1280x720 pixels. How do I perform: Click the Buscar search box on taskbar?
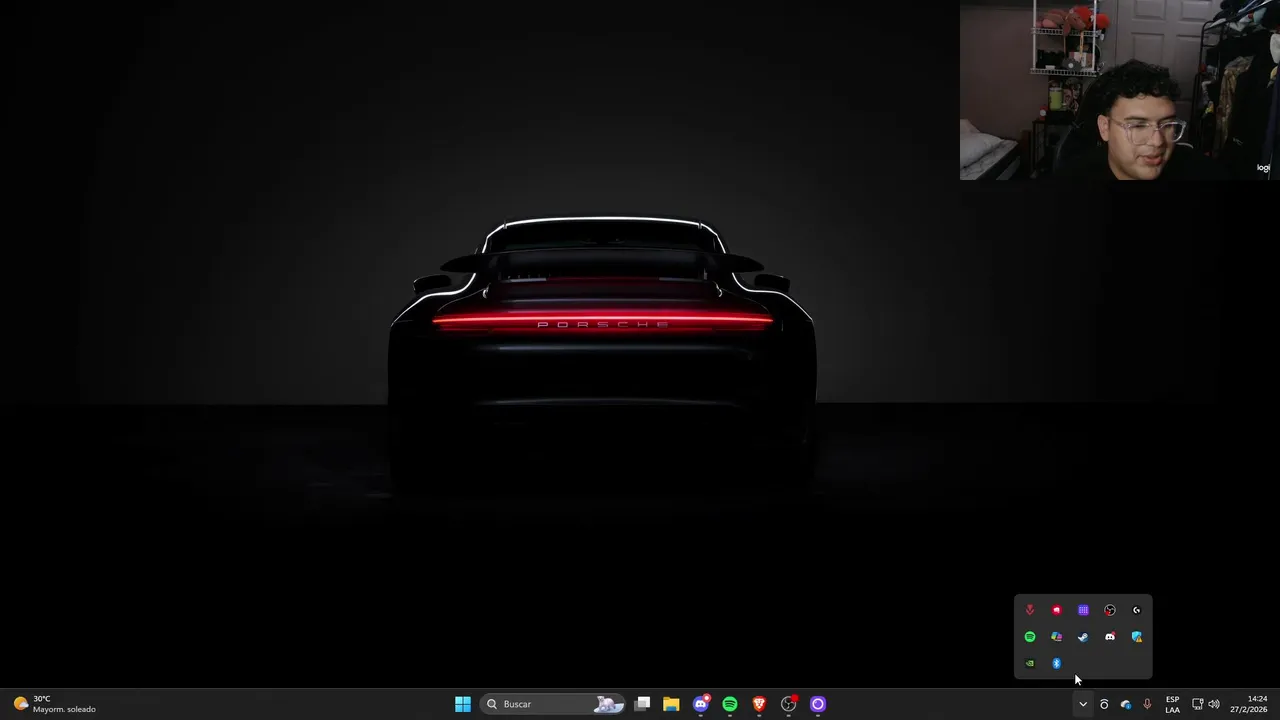(552, 704)
